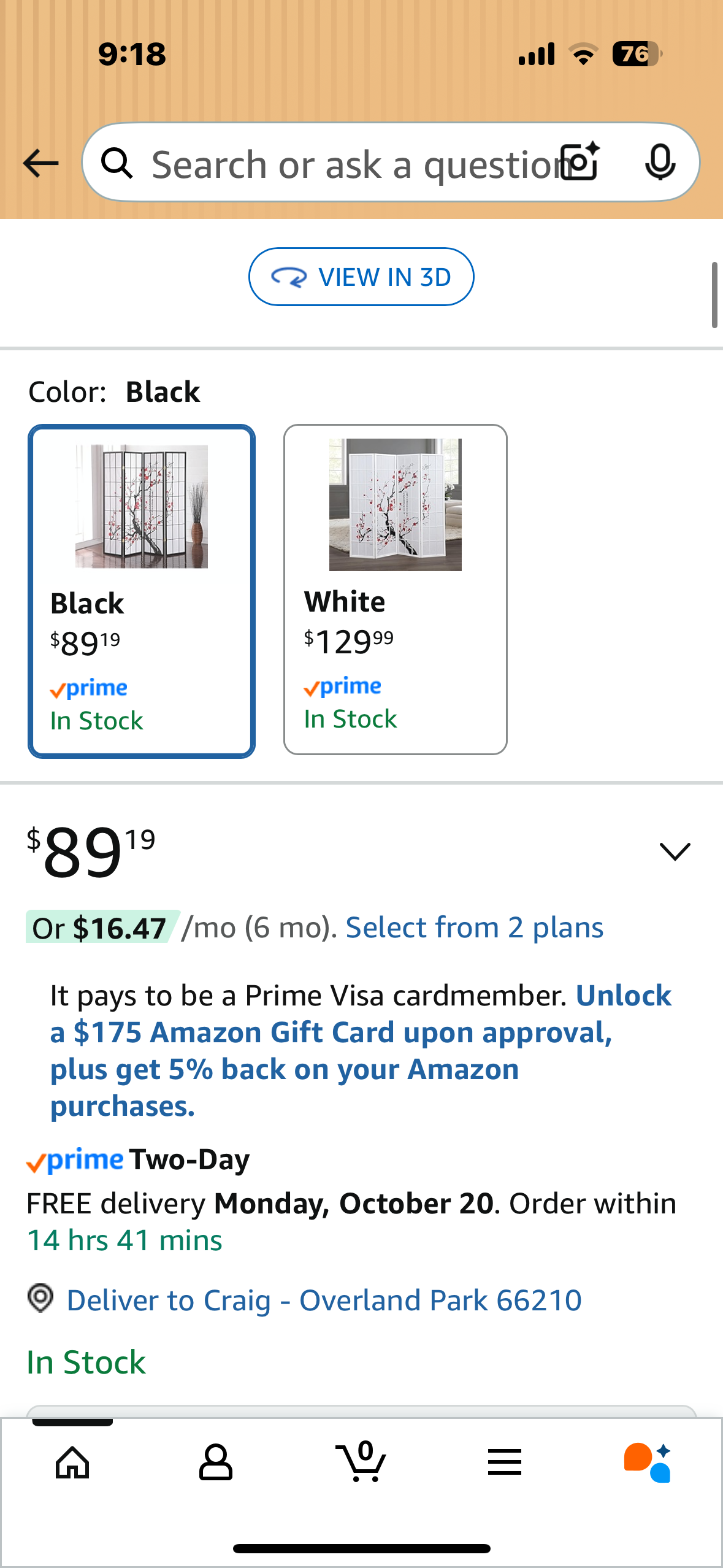Open camera lens search icon
723x1568 pixels.
(x=580, y=163)
